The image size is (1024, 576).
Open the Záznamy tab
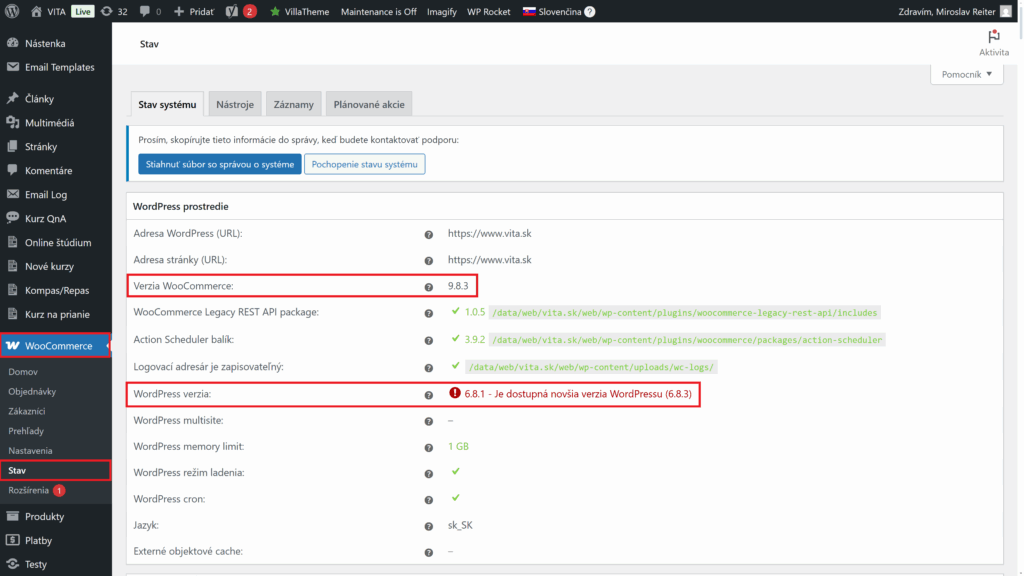[x=293, y=102]
